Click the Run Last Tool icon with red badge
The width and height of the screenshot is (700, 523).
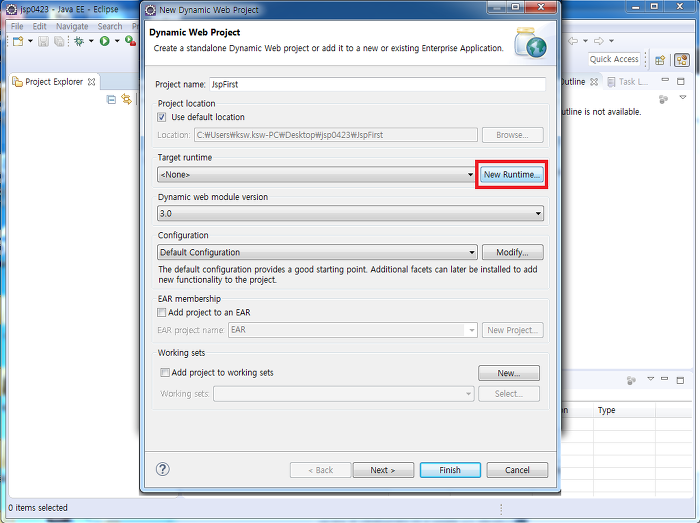pyautogui.click(x=130, y=41)
